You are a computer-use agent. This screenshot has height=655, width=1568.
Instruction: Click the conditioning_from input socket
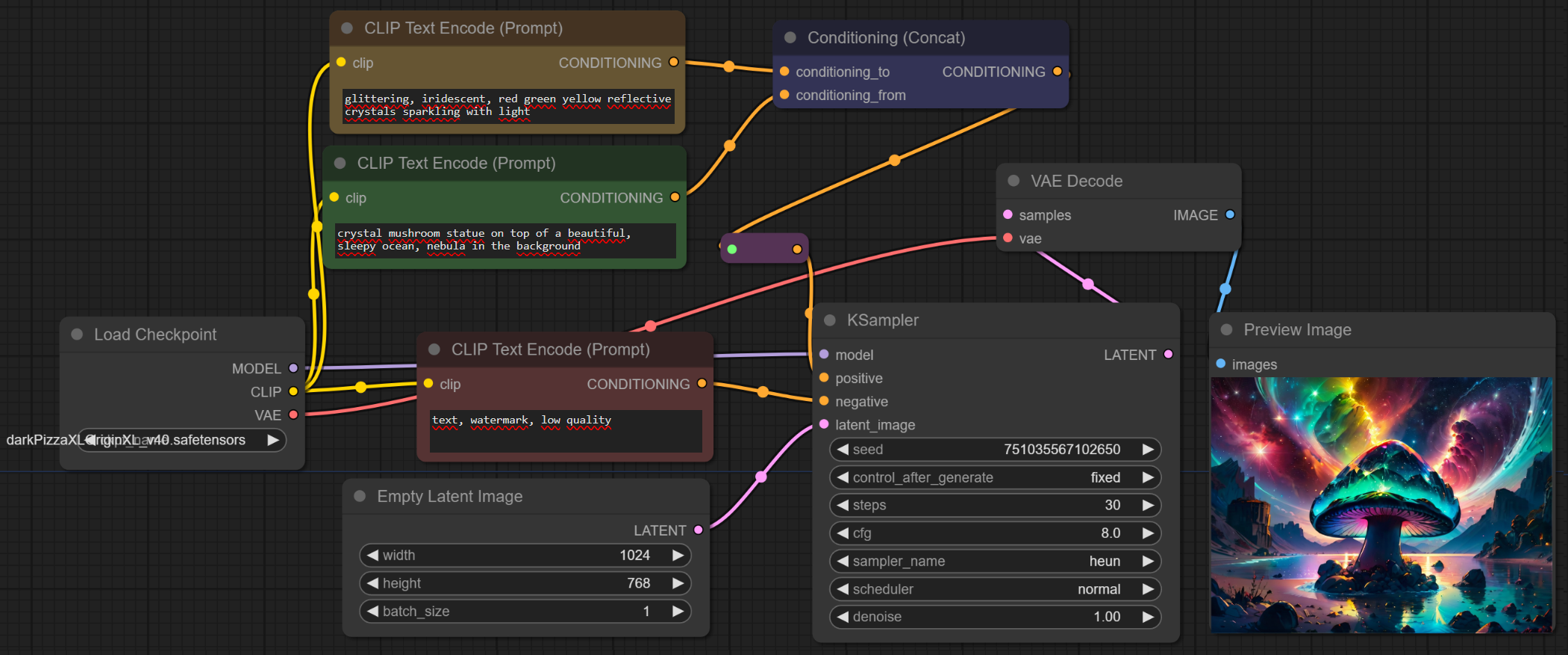tap(784, 95)
